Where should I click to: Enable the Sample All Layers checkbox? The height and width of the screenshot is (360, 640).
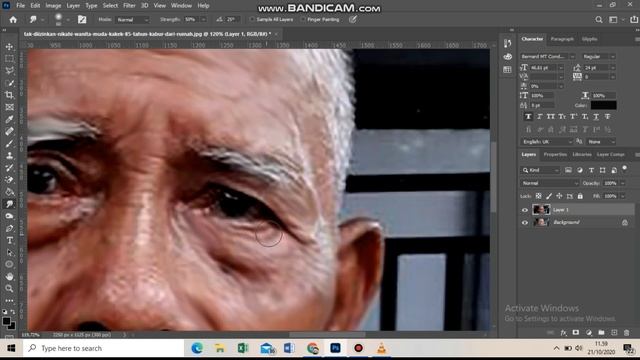(x=252, y=19)
